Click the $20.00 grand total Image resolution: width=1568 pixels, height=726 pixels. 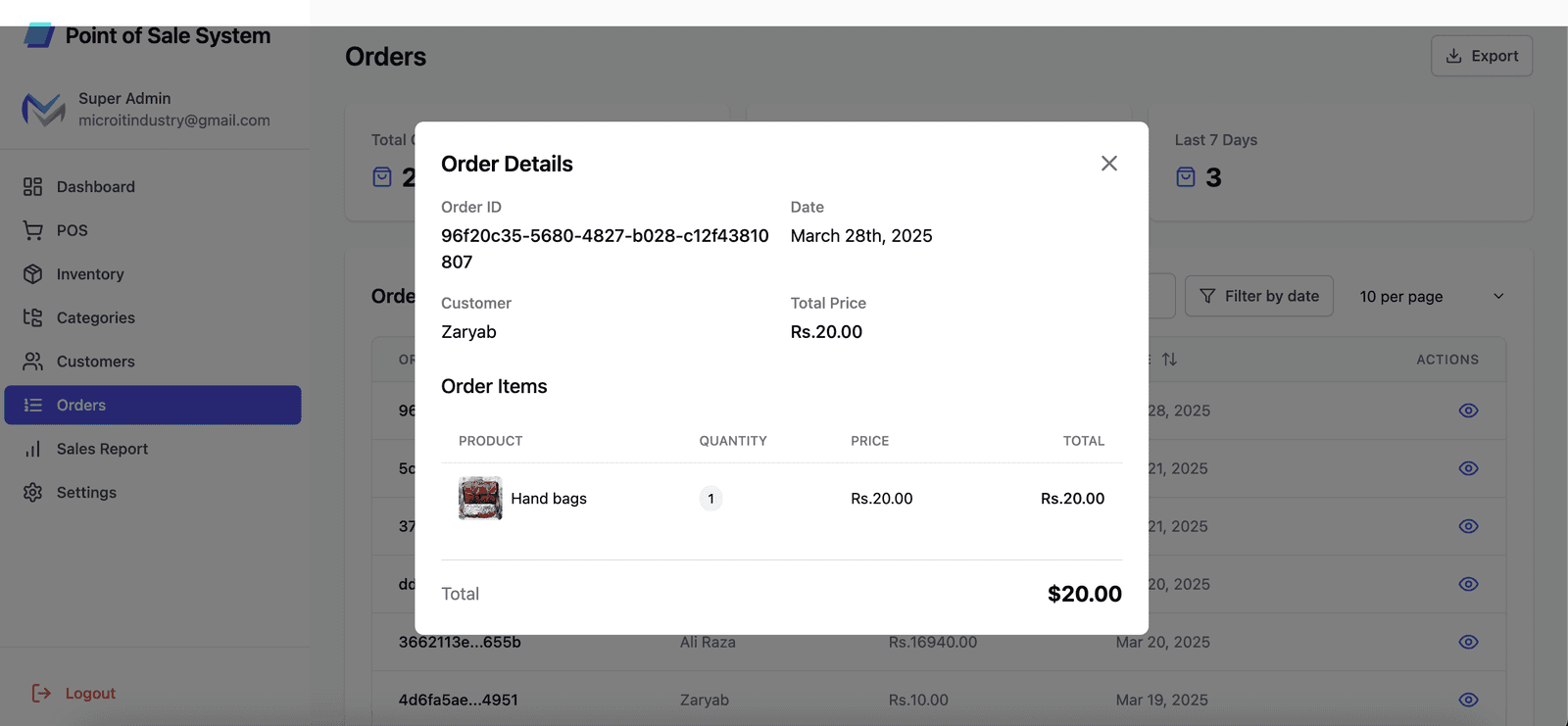pyautogui.click(x=1085, y=594)
